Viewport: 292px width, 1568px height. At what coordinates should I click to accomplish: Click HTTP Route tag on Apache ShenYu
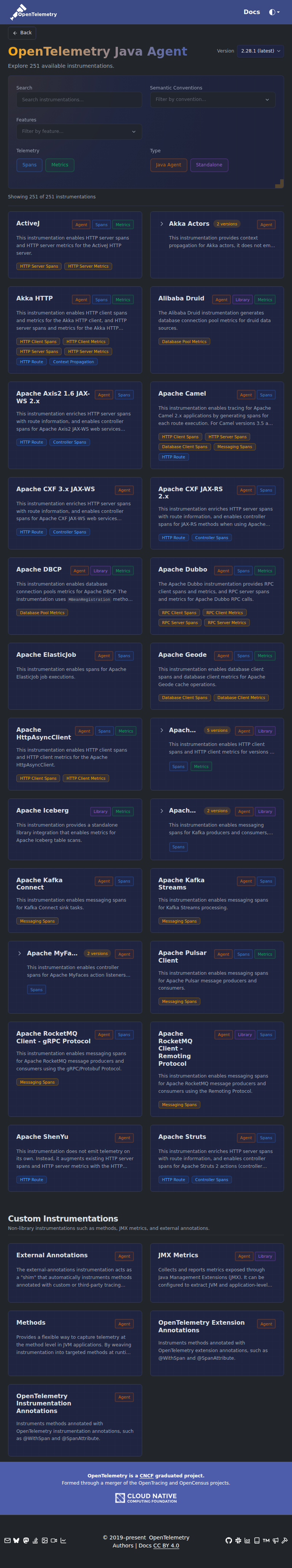(32, 1180)
